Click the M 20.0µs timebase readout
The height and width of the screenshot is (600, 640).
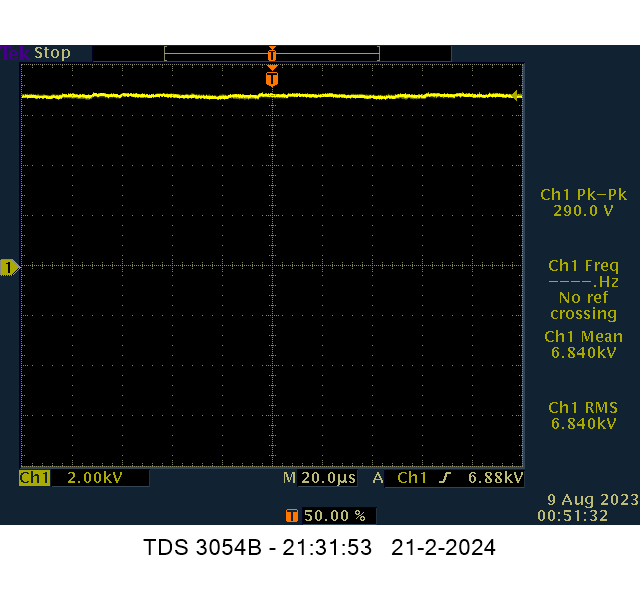pos(319,479)
